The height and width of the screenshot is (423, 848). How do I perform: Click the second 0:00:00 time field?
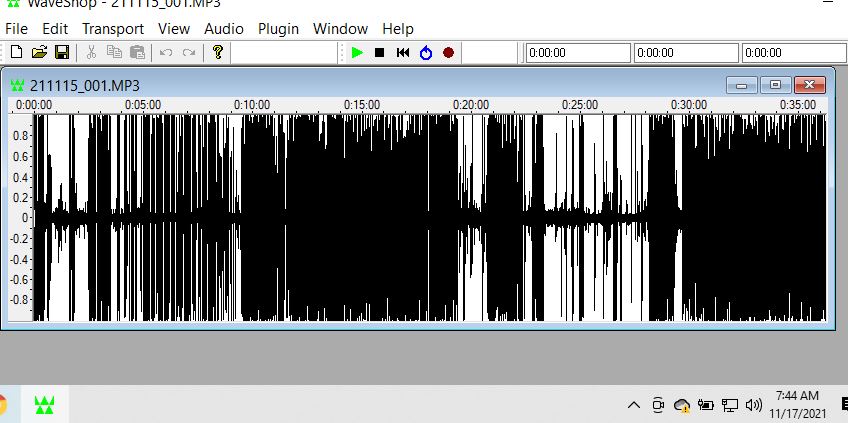pyautogui.click(x=686, y=53)
